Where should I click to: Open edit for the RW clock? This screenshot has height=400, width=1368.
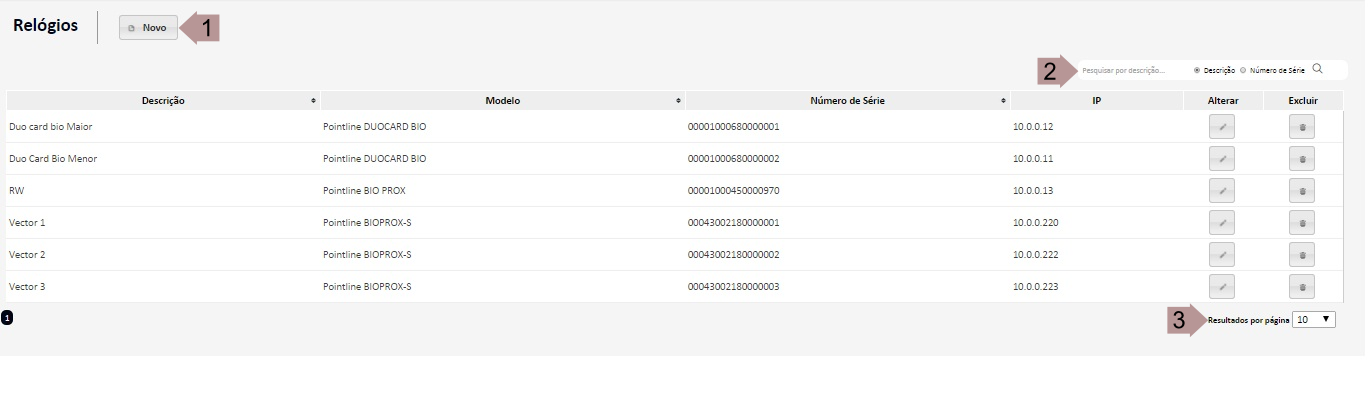pos(1221,191)
